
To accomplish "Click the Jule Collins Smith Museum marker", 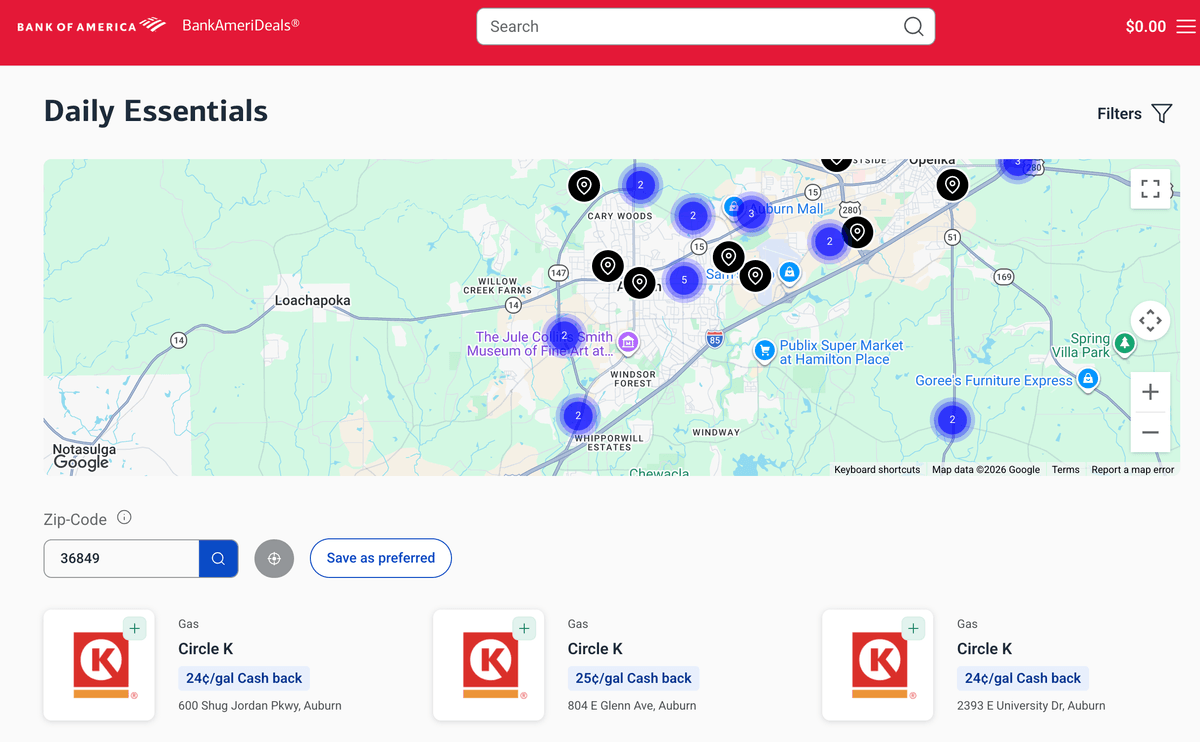I will point(628,343).
